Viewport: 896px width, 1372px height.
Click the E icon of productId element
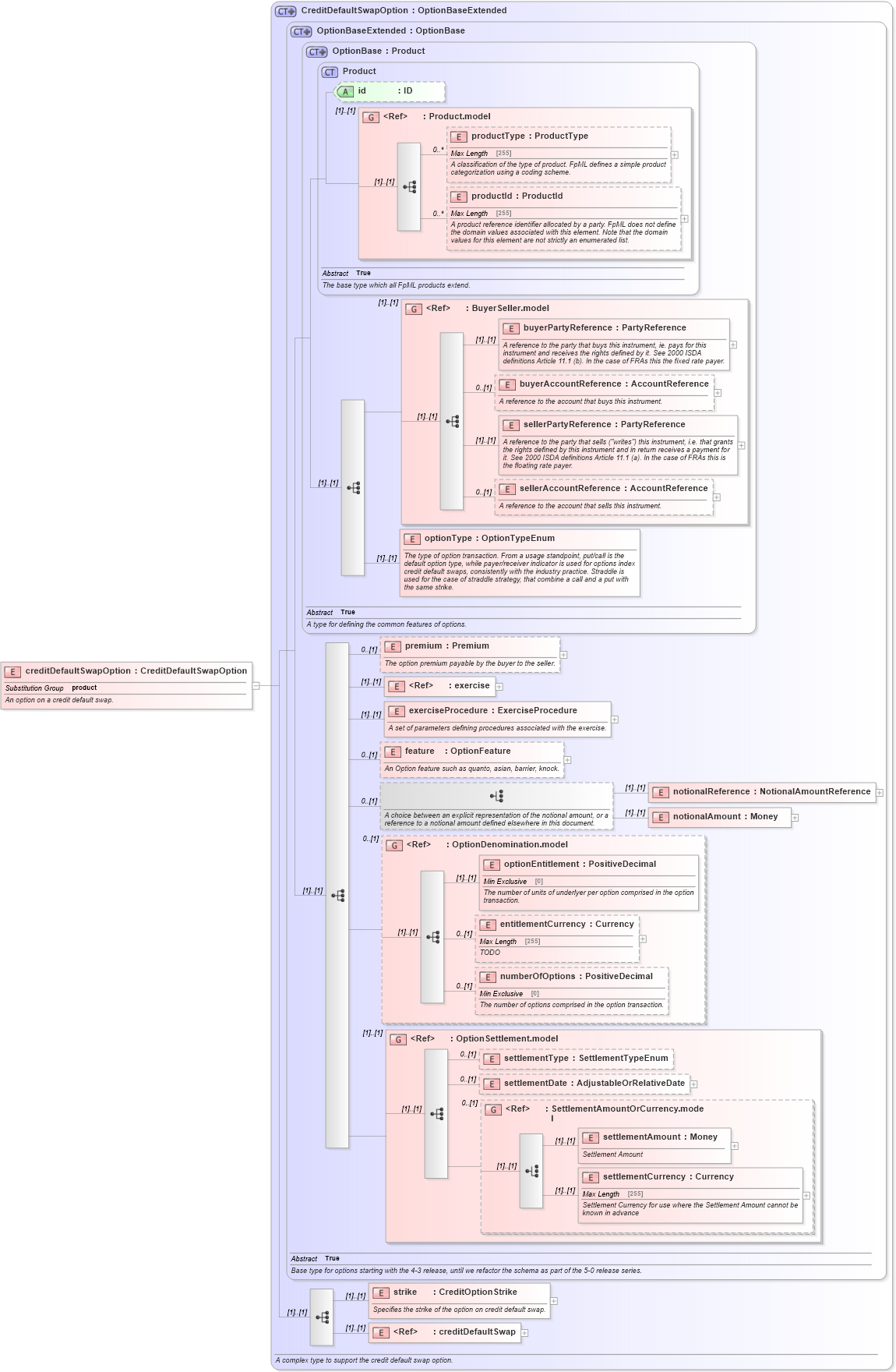coord(459,196)
